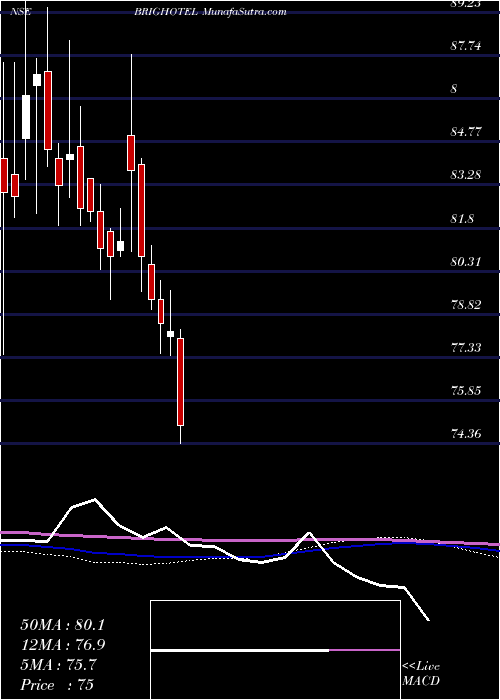Click the 77.33 price axis label
This screenshot has height=700, width=500.
pyautogui.click(x=466, y=347)
